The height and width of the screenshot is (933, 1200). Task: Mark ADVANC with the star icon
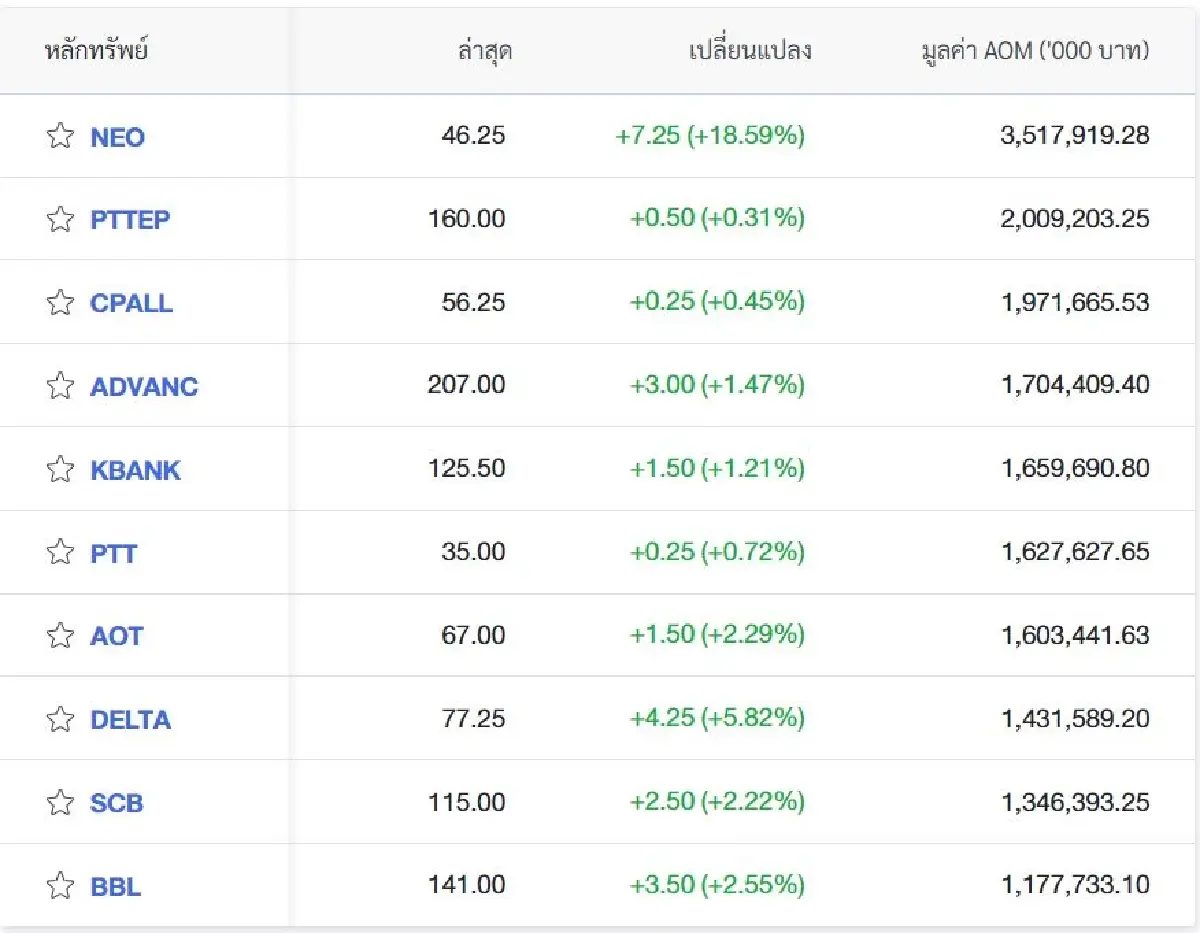click(60, 385)
